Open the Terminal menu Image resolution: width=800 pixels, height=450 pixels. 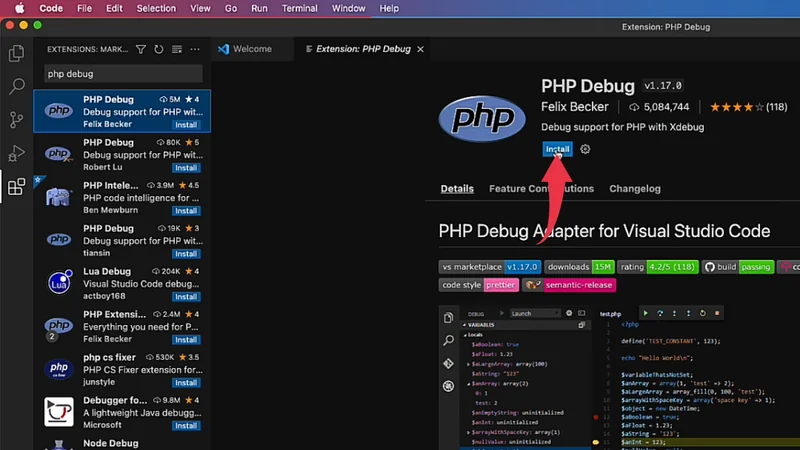tap(299, 8)
